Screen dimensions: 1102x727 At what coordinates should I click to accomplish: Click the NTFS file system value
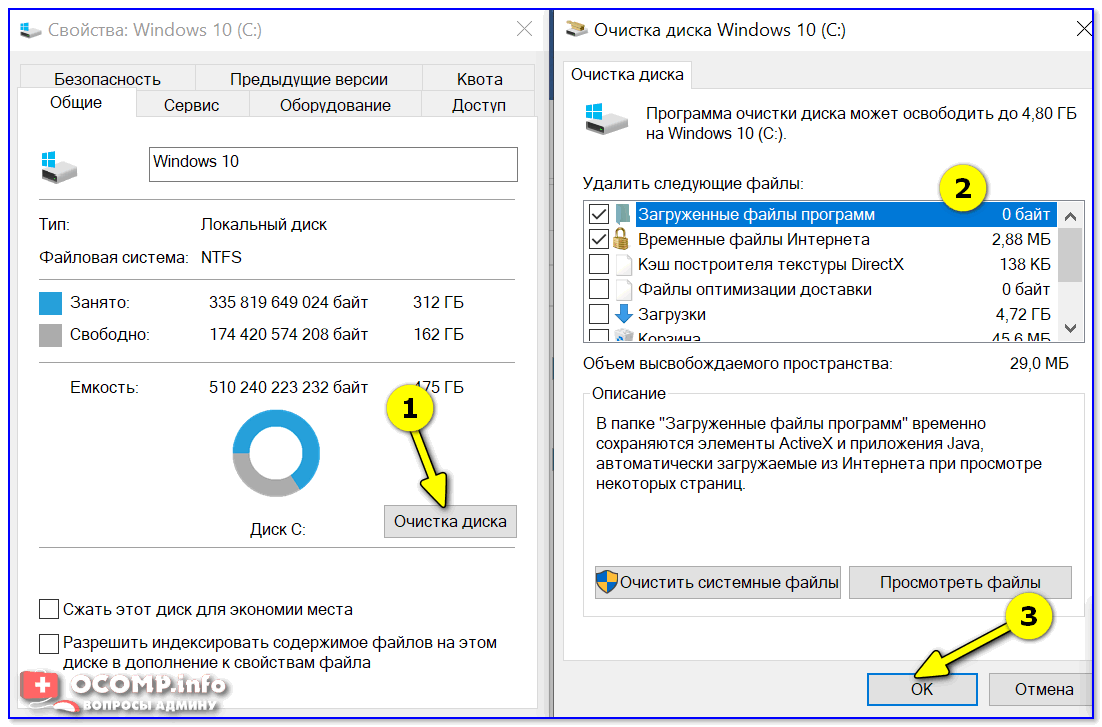(x=221, y=257)
